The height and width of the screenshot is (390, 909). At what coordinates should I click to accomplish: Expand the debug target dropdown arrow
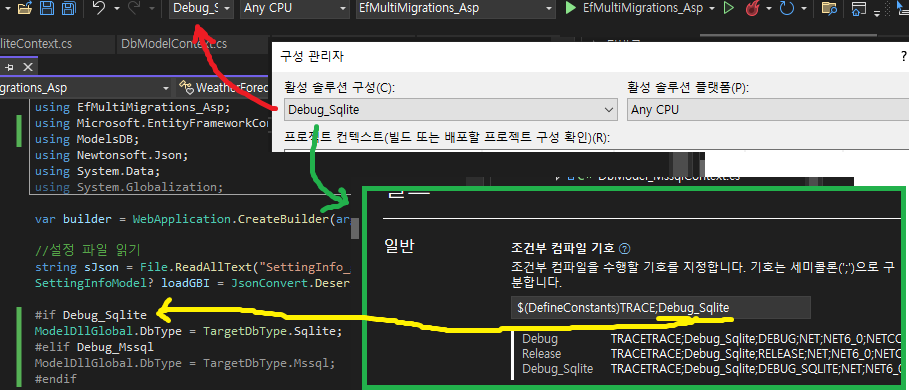(712, 9)
